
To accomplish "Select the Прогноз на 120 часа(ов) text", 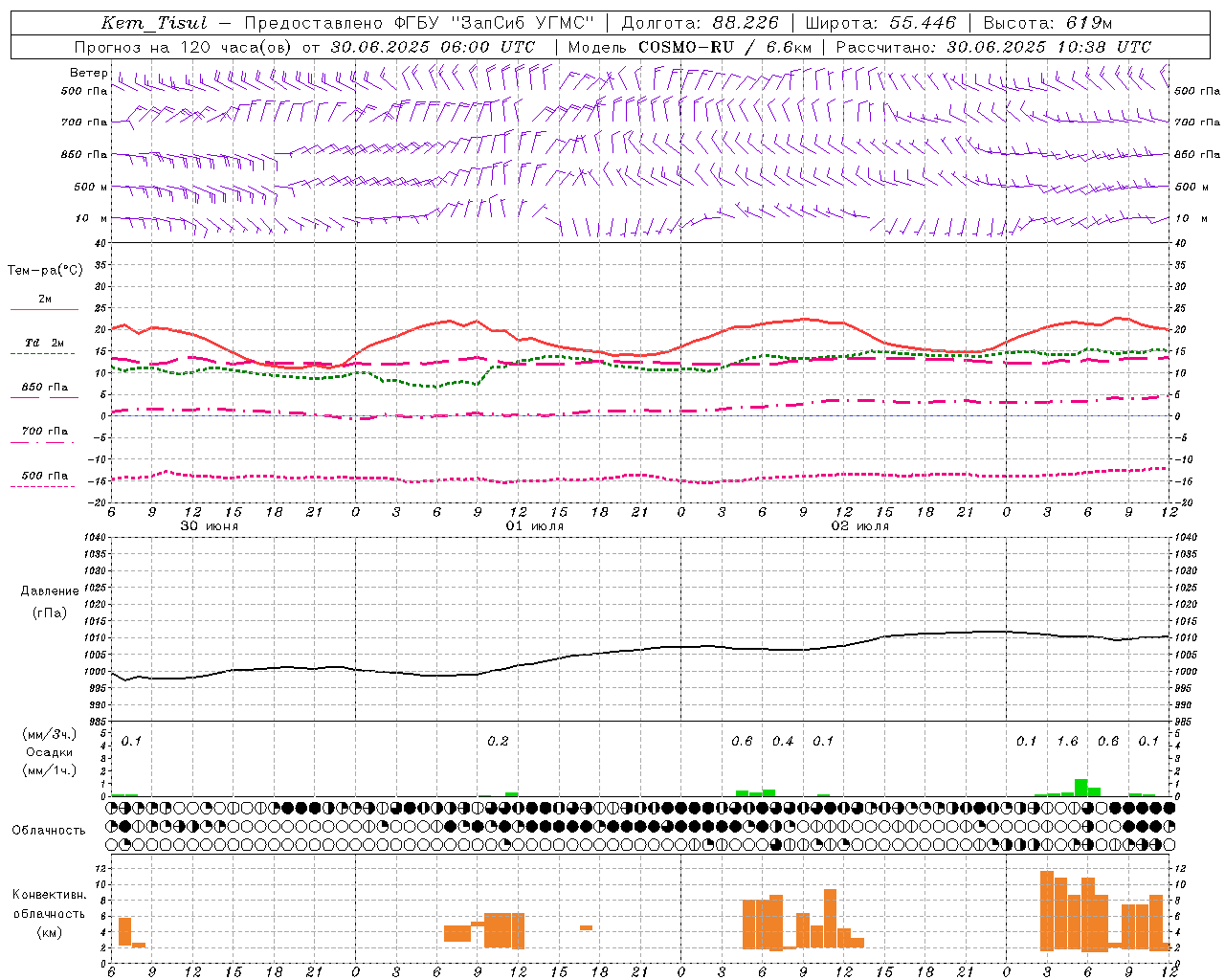I will (184, 47).
